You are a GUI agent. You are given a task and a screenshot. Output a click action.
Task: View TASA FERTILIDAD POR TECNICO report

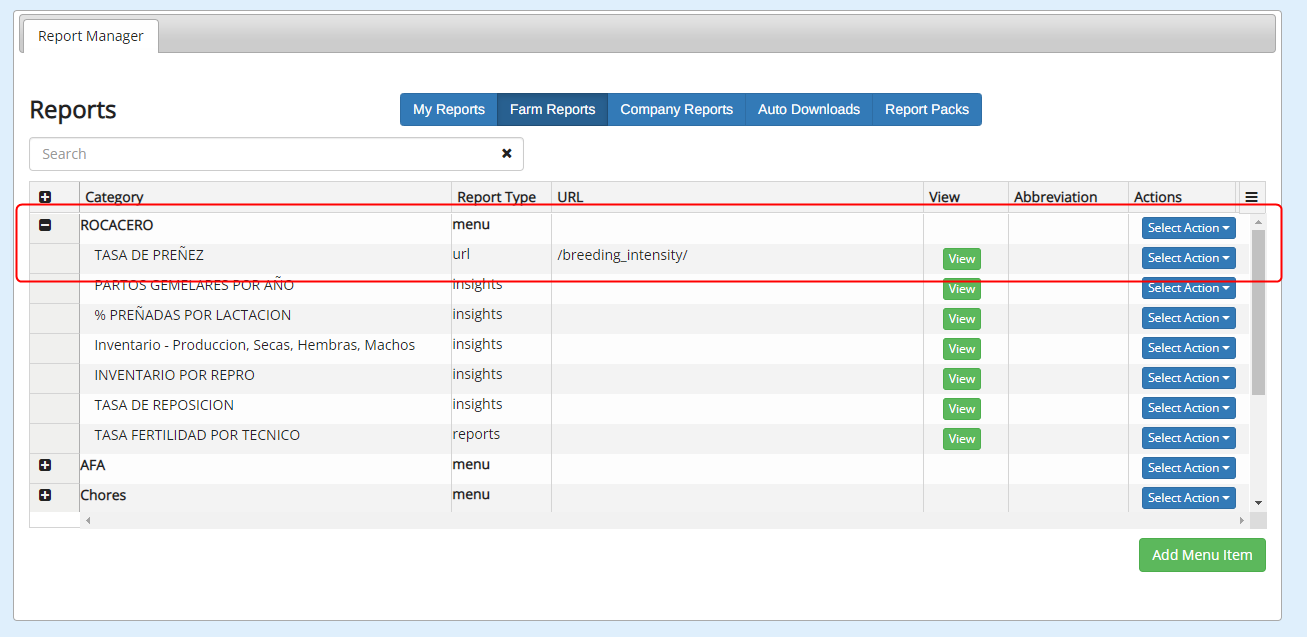click(x=961, y=439)
